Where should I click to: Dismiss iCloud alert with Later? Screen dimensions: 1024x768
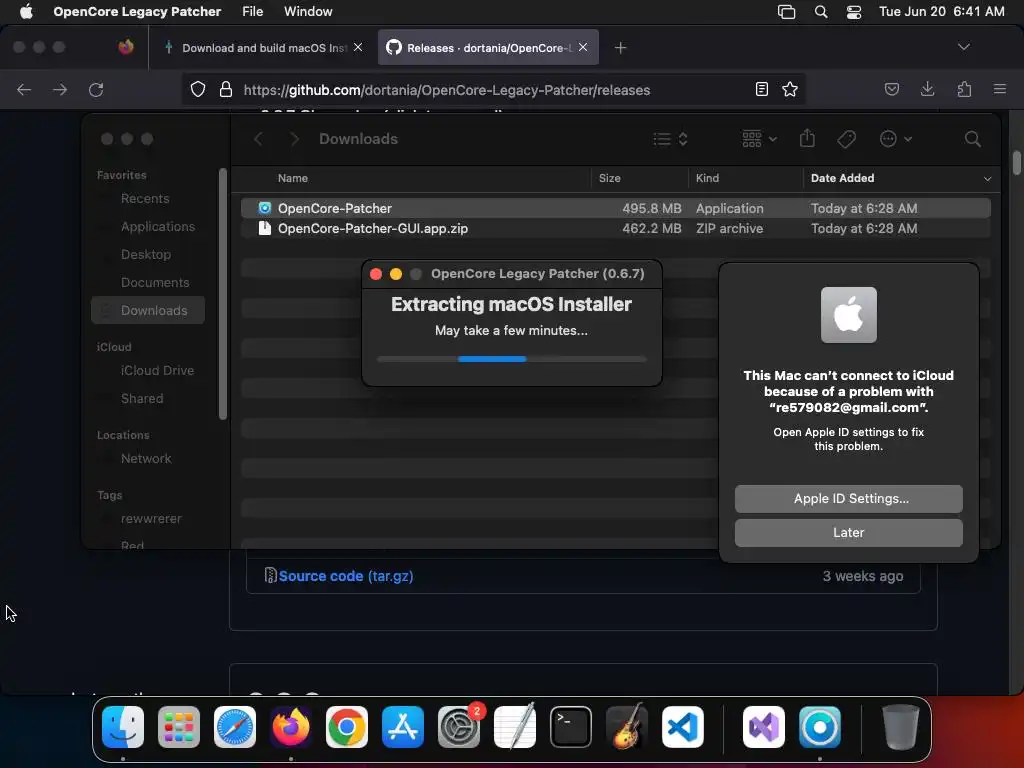[848, 533]
